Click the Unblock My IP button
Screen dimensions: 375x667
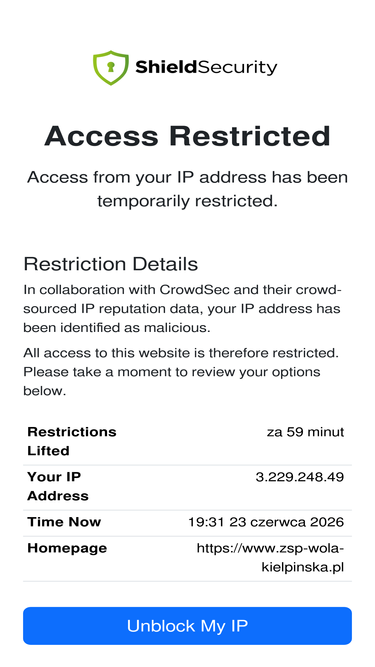click(188, 626)
